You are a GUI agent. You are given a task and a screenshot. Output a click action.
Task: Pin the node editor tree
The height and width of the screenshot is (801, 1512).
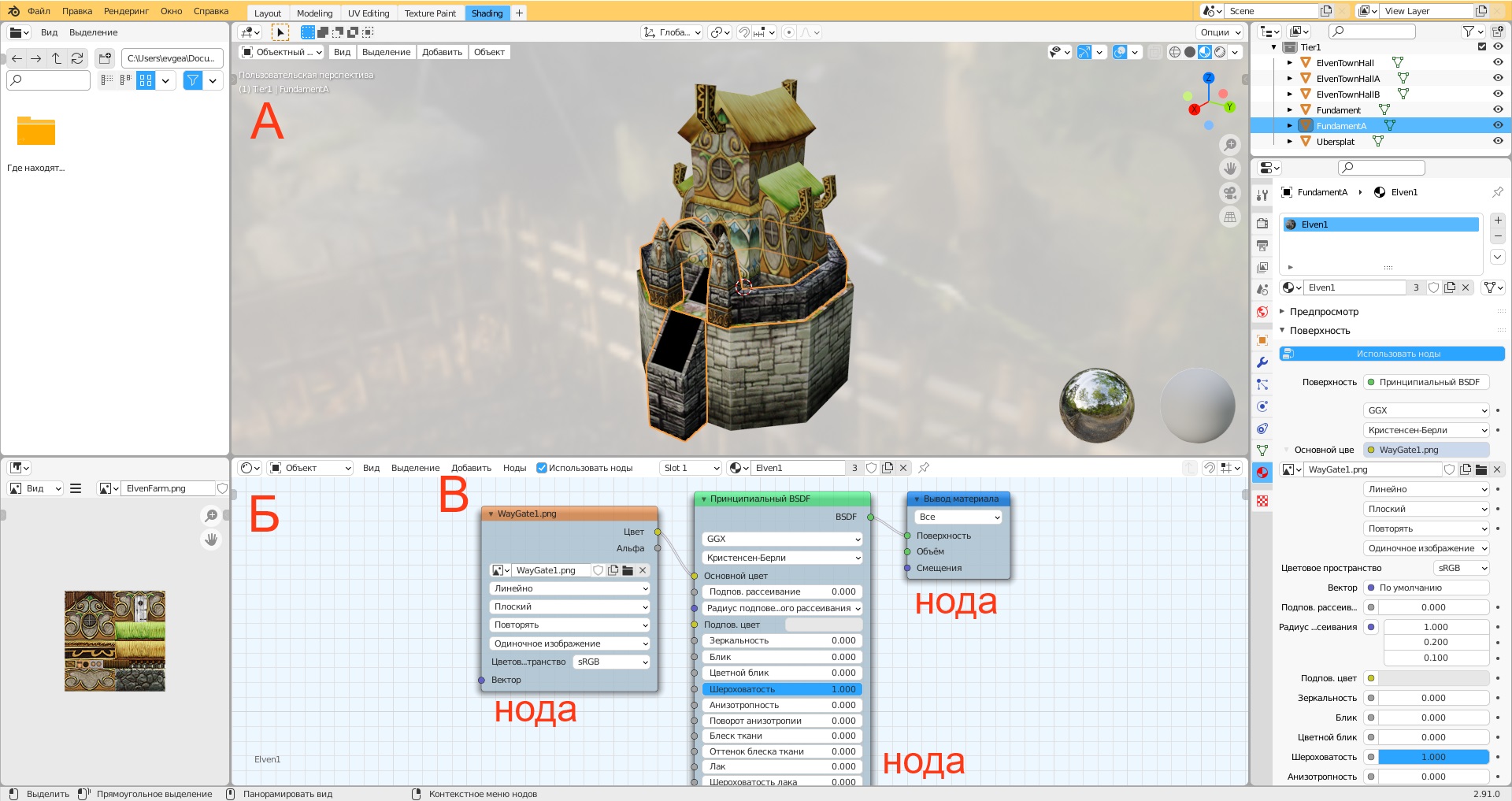click(x=924, y=468)
